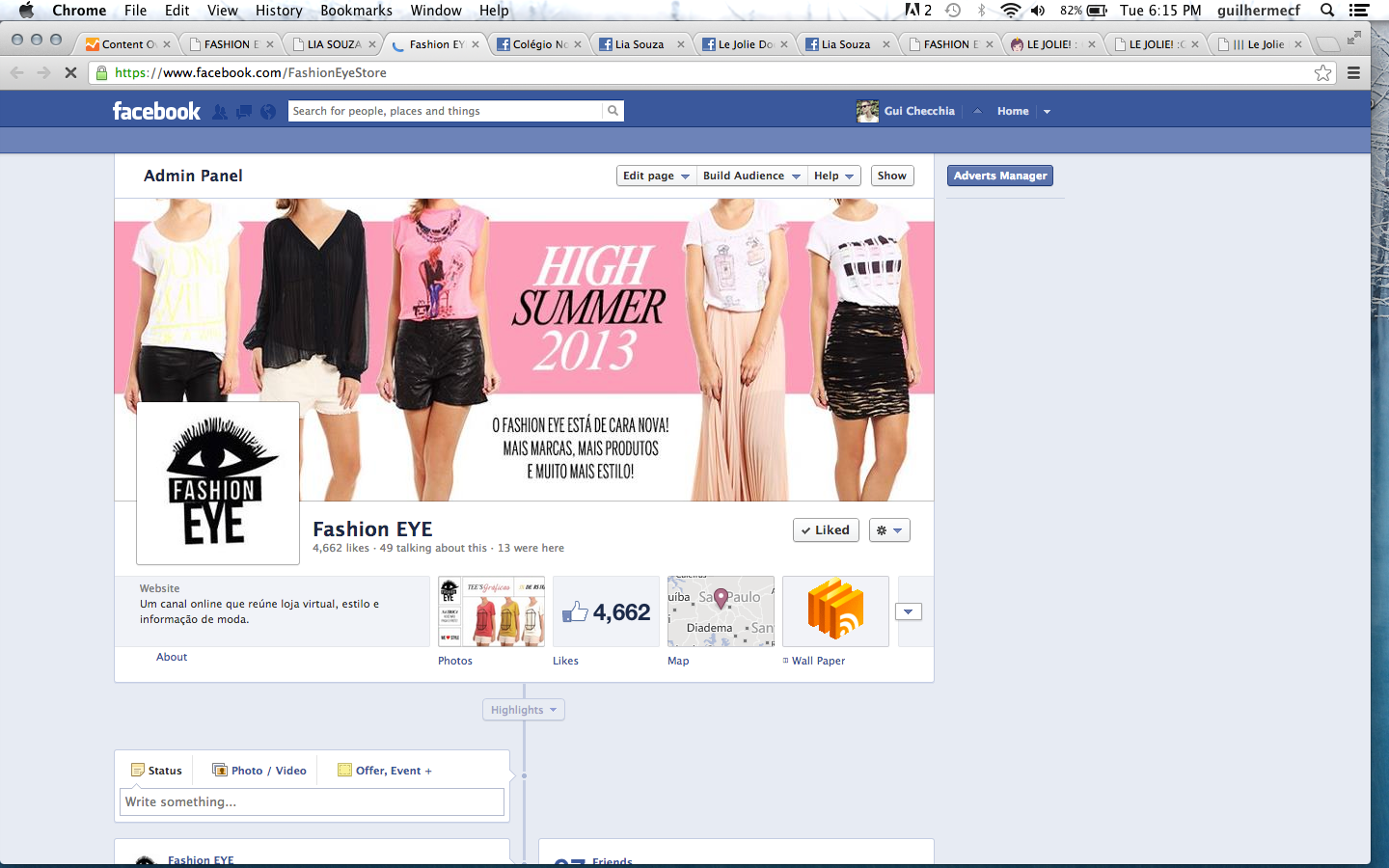Screen dimensions: 1389x868
Task: Open notifications globe icon
Action: (268, 112)
